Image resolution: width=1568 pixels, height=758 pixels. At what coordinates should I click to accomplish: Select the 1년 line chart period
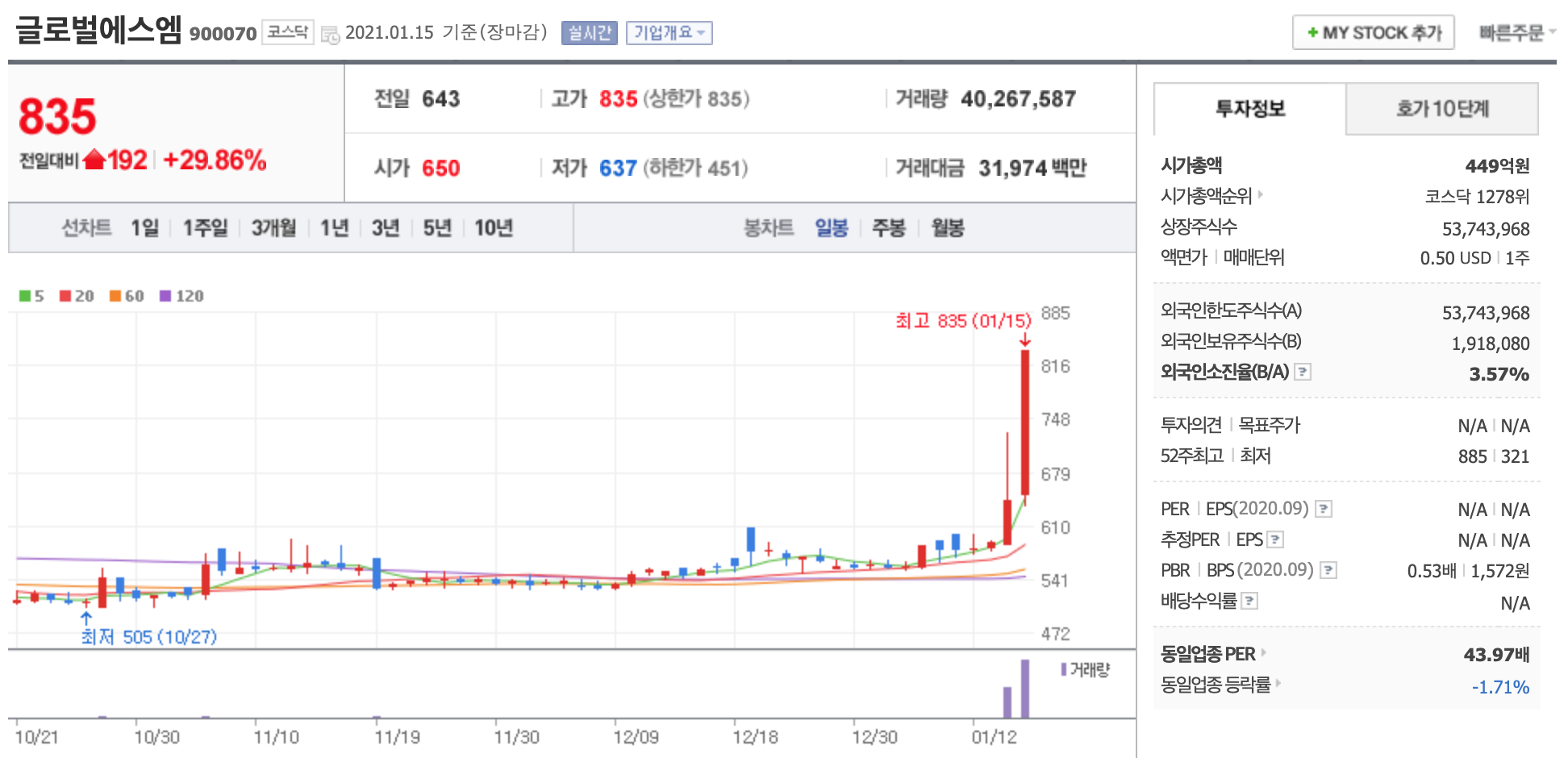coord(334,228)
